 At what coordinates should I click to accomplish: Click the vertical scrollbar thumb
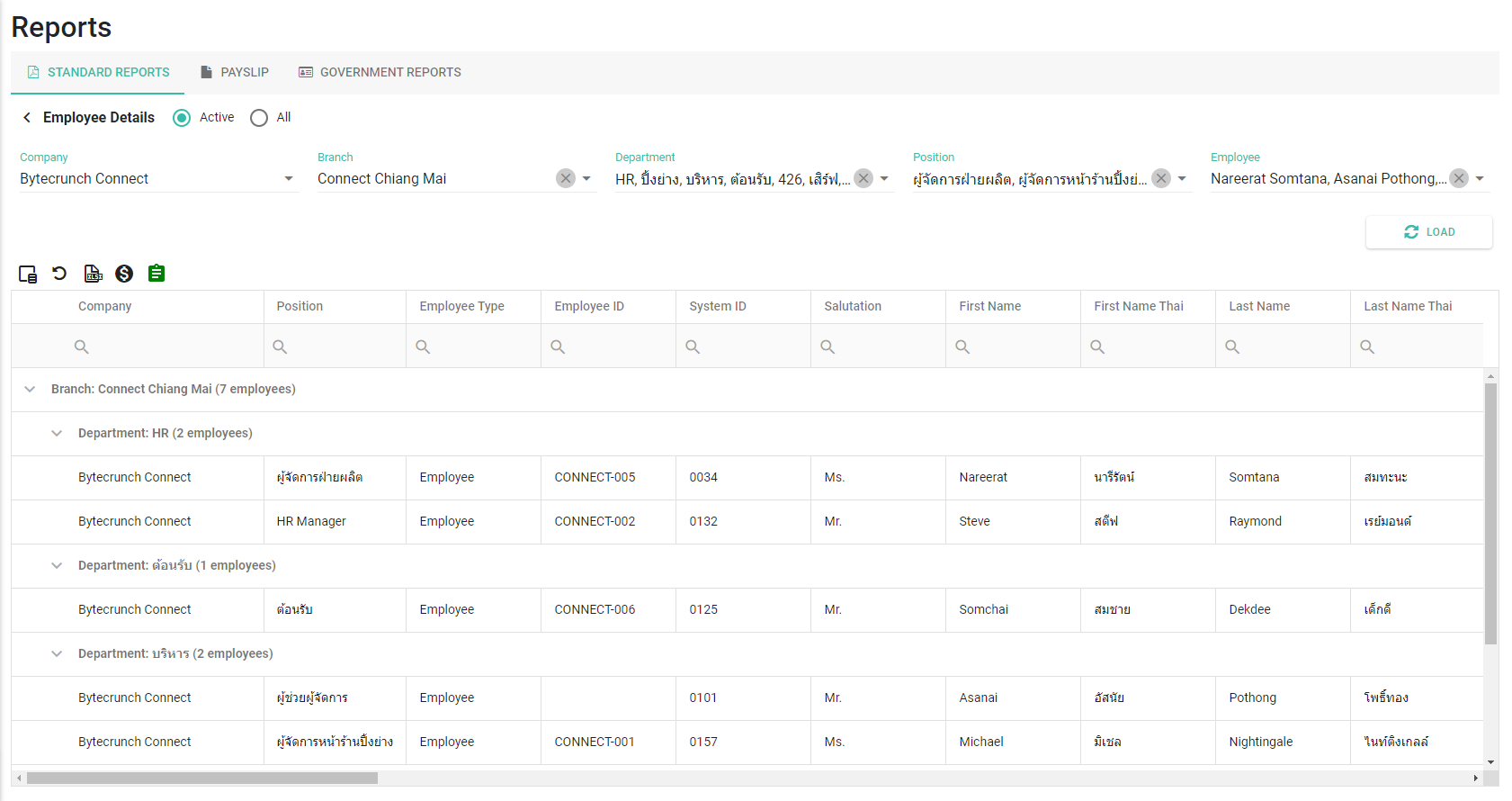tap(1490, 514)
